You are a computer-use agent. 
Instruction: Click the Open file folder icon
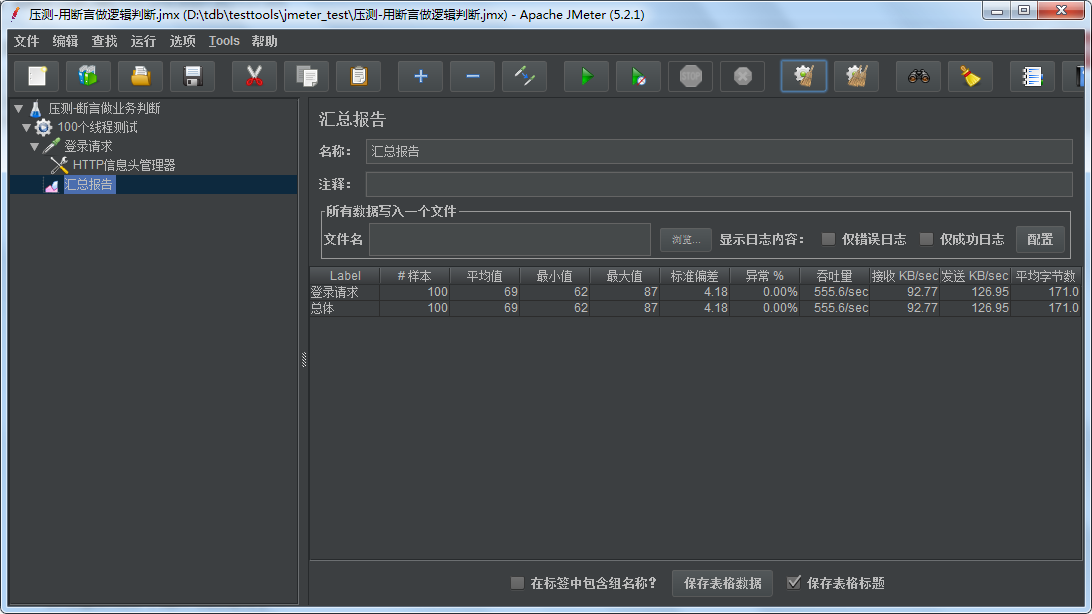coord(141,76)
